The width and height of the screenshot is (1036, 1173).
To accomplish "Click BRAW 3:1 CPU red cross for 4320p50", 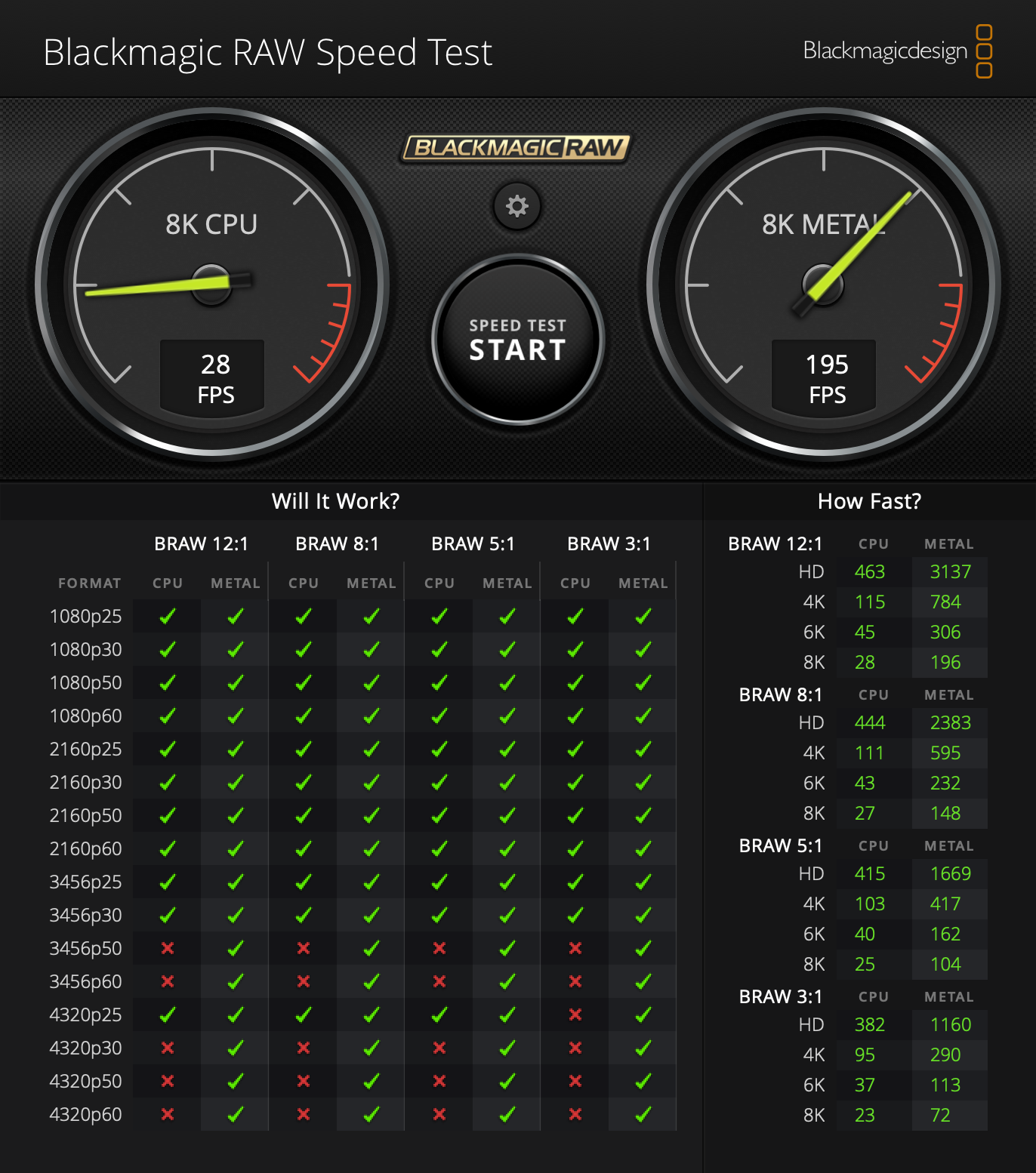I will (x=575, y=1081).
